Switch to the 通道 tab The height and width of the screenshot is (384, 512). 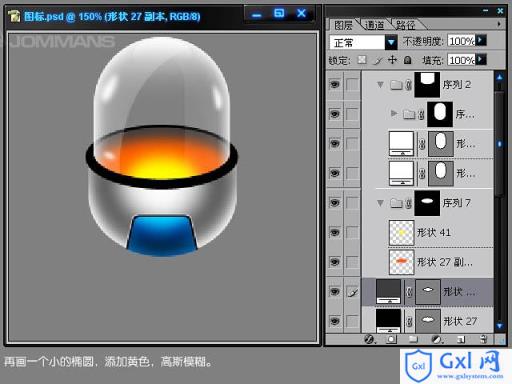pos(374,25)
